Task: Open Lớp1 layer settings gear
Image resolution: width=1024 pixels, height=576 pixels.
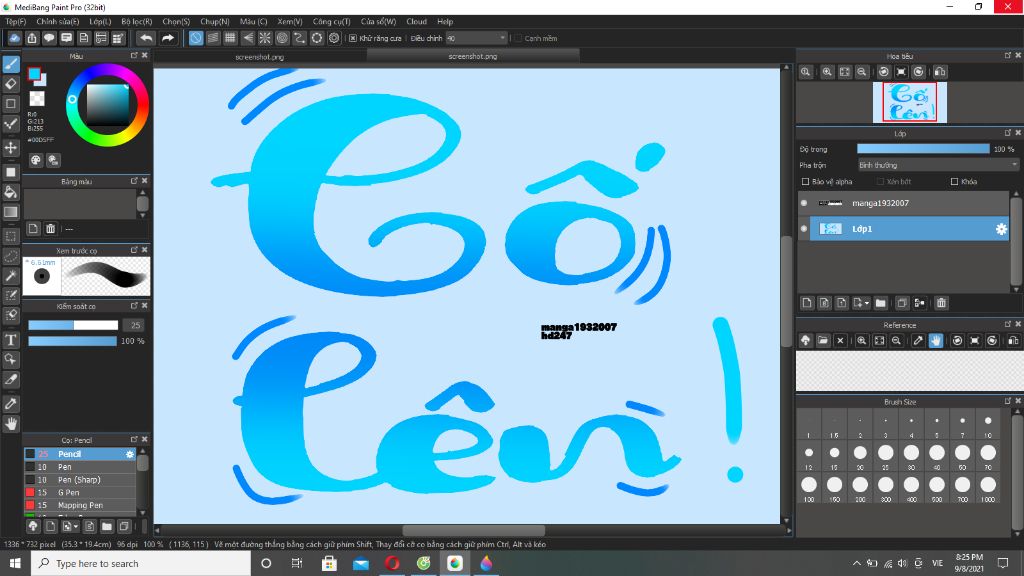Action: click(1000, 229)
